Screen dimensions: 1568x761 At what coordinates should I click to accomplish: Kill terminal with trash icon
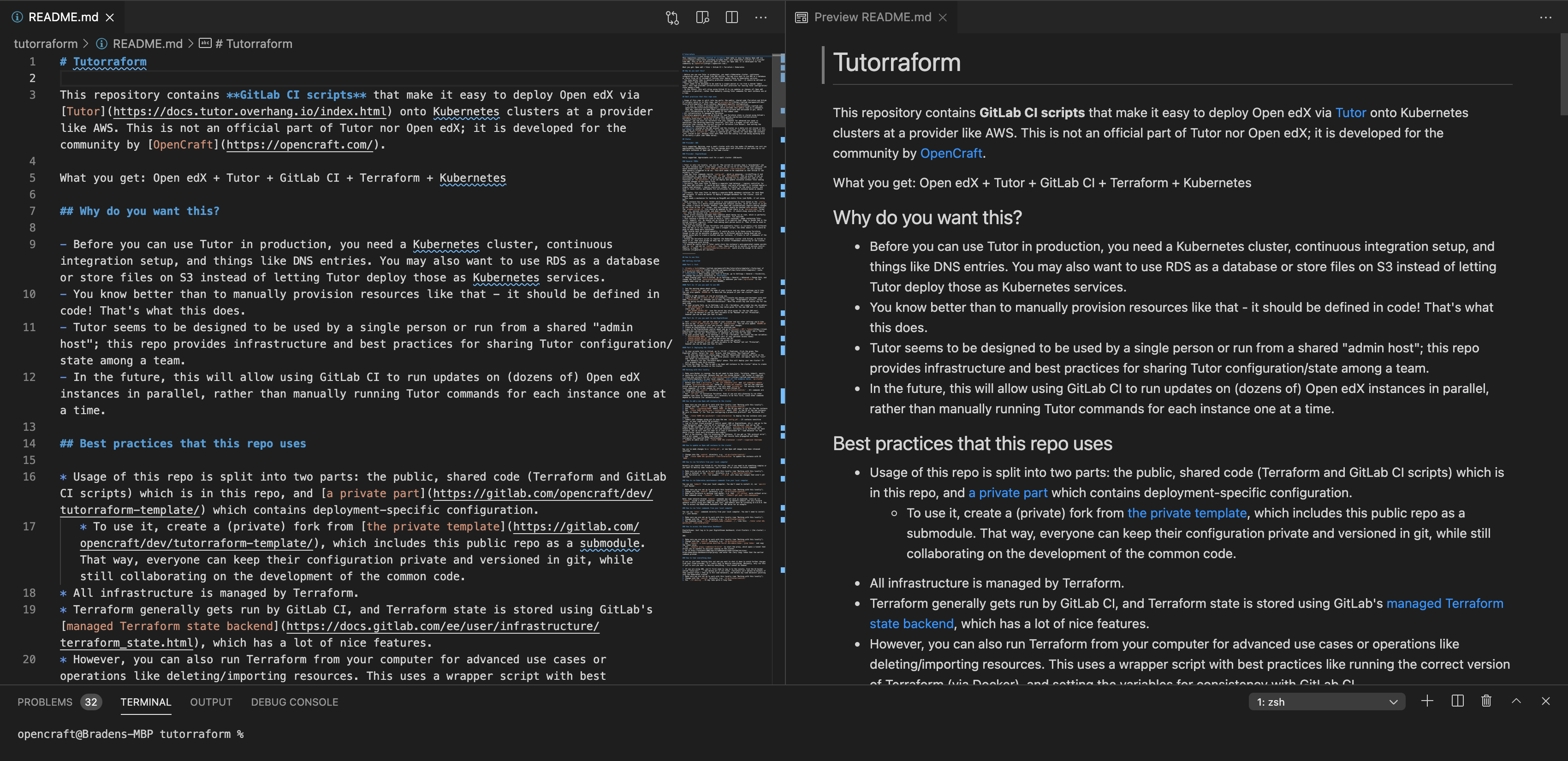point(1486,701)
